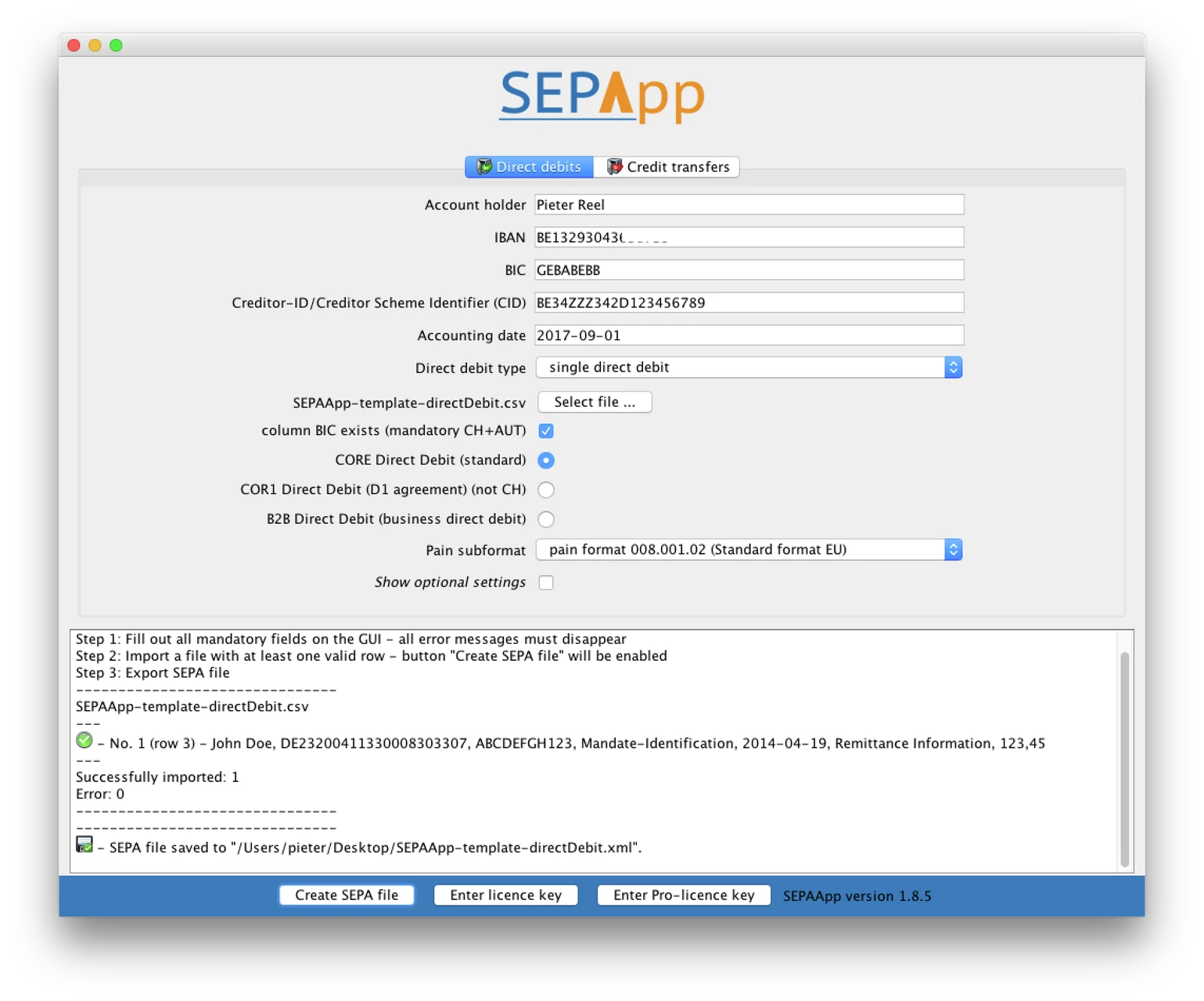
Task: Click the 'Successfully imported: 1' log line
Action: click(157, 777)
